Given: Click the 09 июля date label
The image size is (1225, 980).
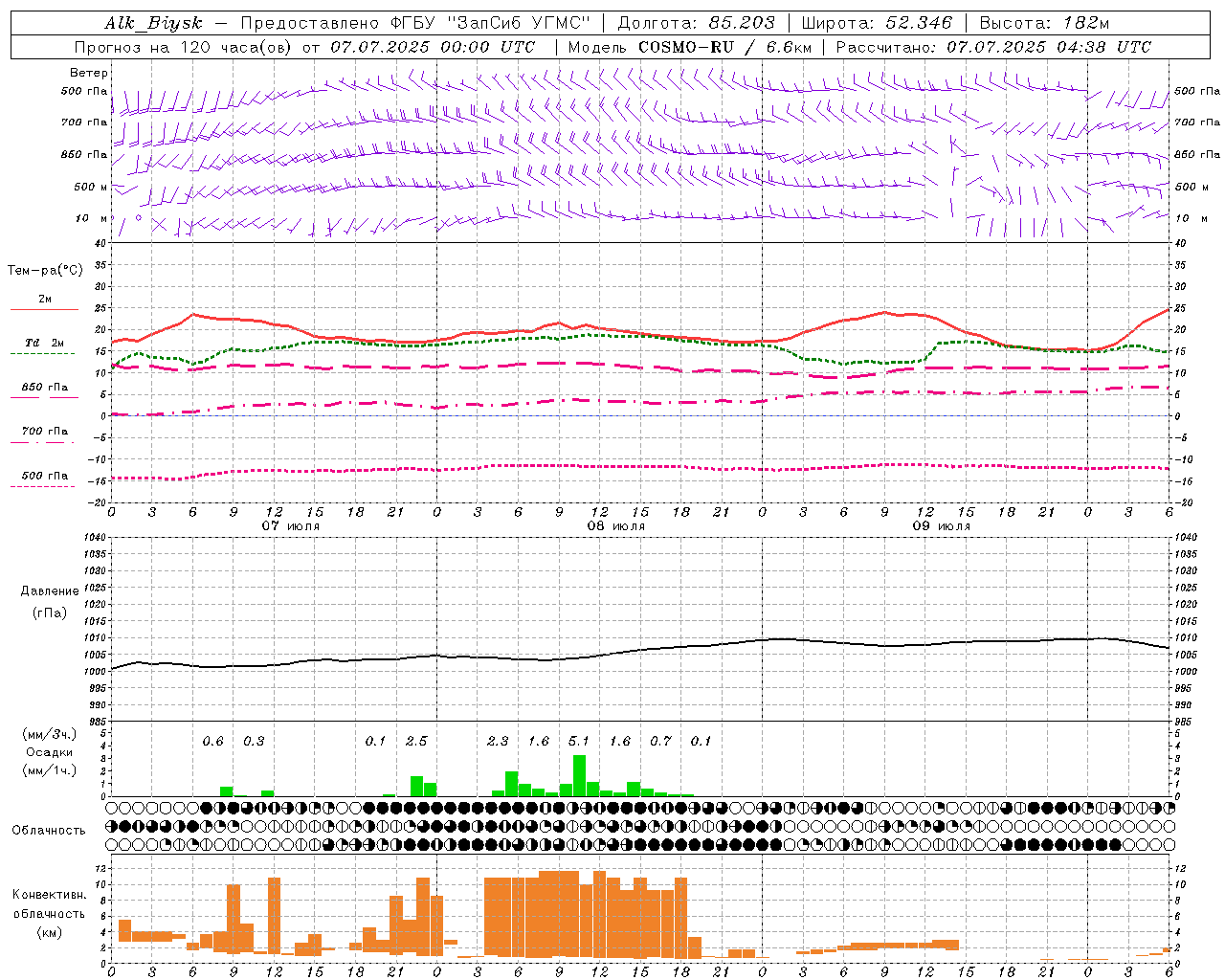Looking at the screenshot, I should tap(942, 526).
